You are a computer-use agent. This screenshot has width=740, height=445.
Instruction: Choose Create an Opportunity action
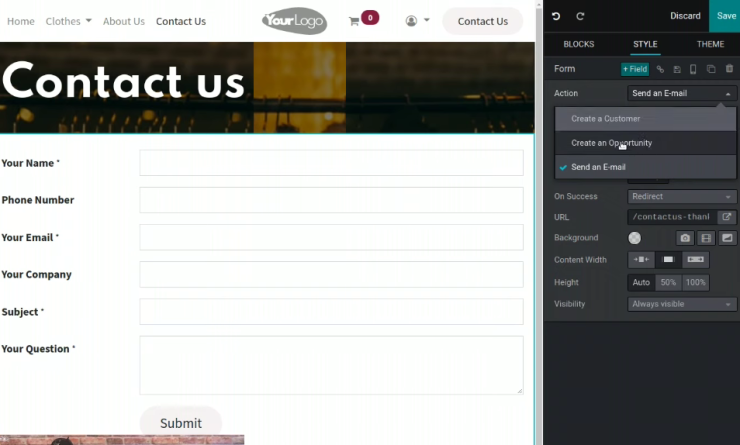(645, 143)
